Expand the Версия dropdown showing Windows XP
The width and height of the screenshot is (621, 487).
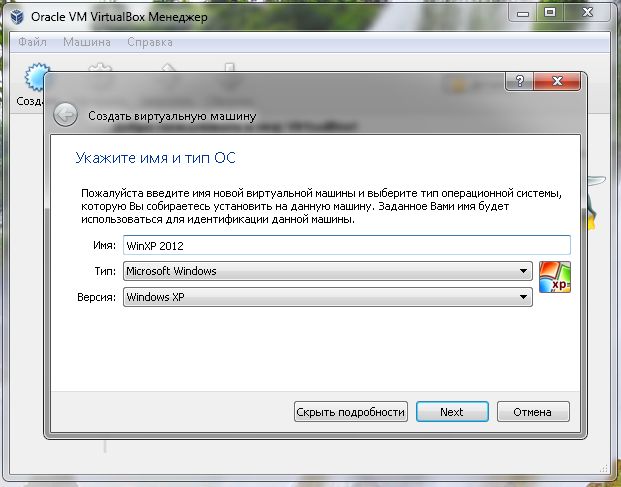327,298
